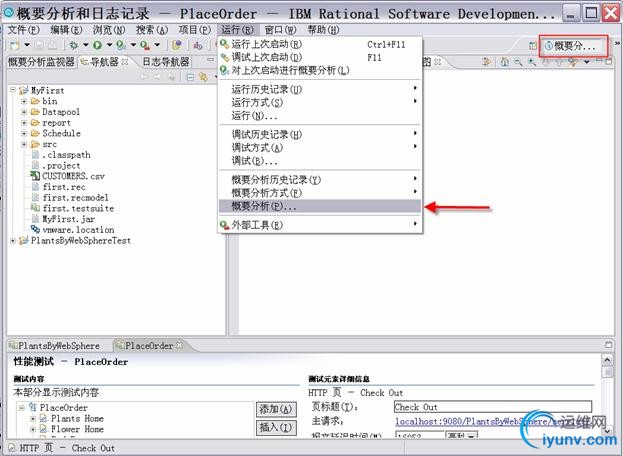Click the 添加(A) button
623x456 pixels.
(x=276, y=409)
